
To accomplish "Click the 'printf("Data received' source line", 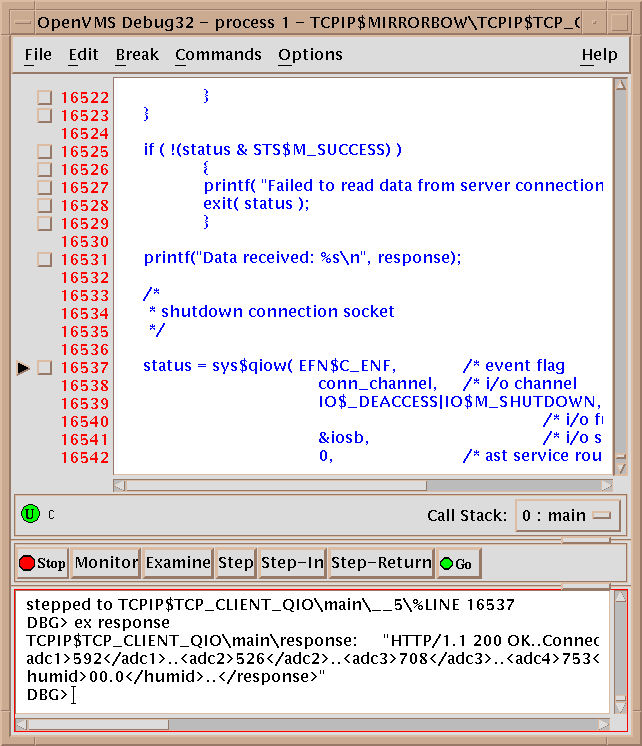I will point(302,257).
